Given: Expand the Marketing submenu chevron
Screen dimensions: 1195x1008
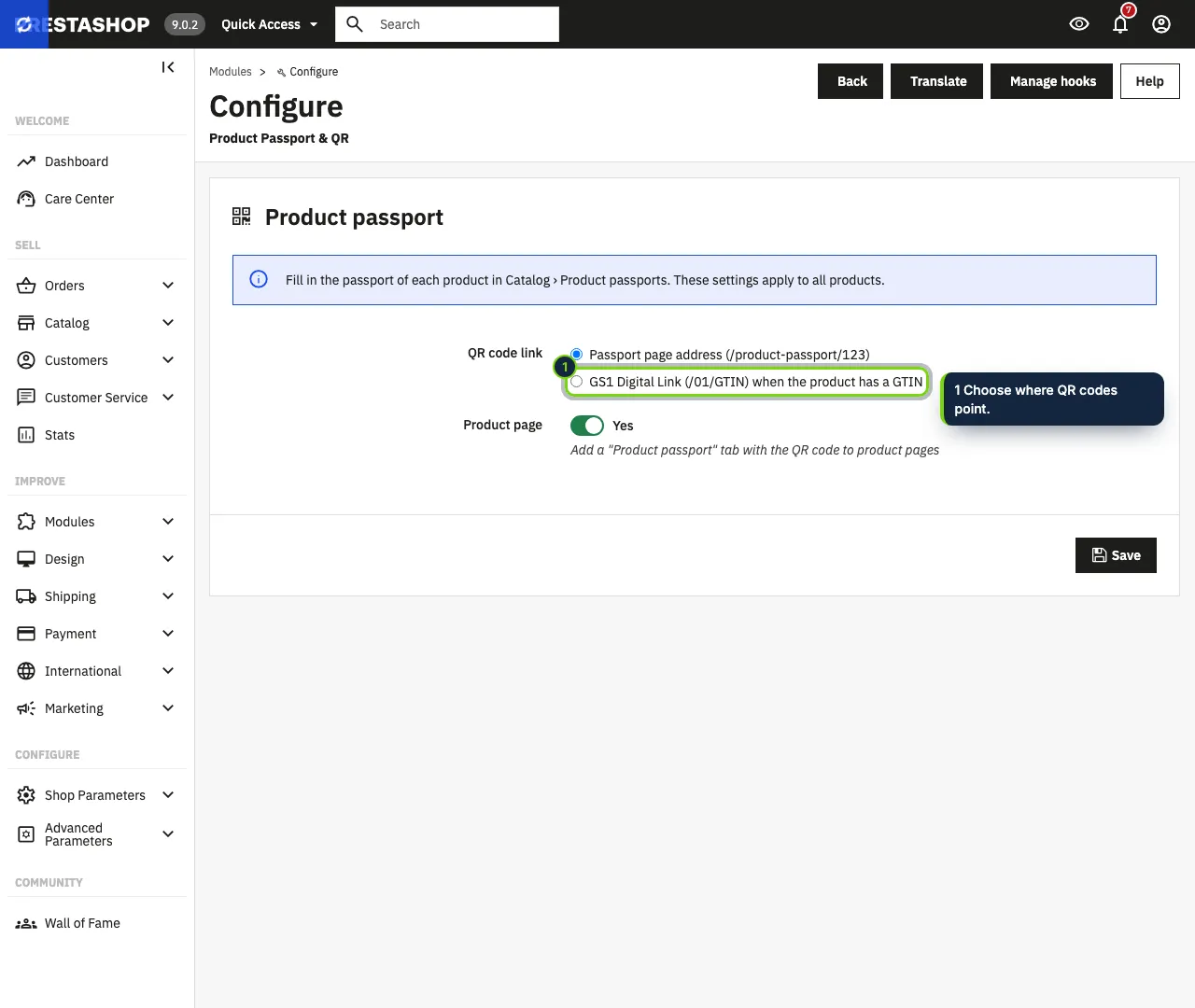Looking at the screenshot, I should pos(168,708).
